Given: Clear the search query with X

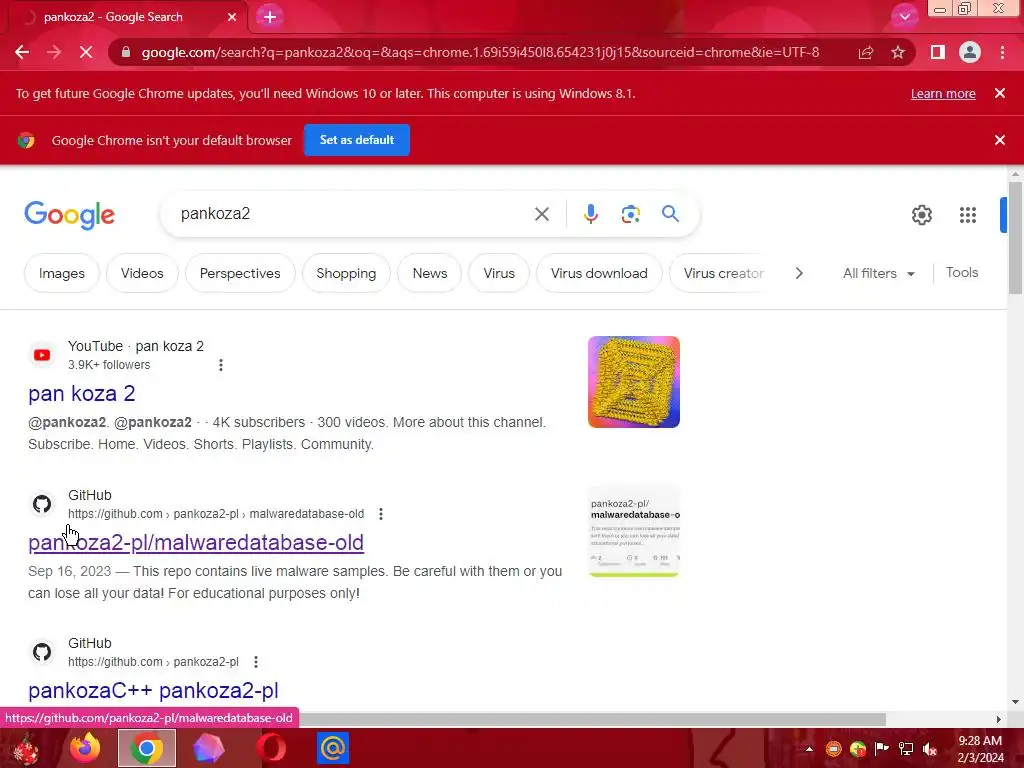Looking at the screenshot, I should coord(541,214).
